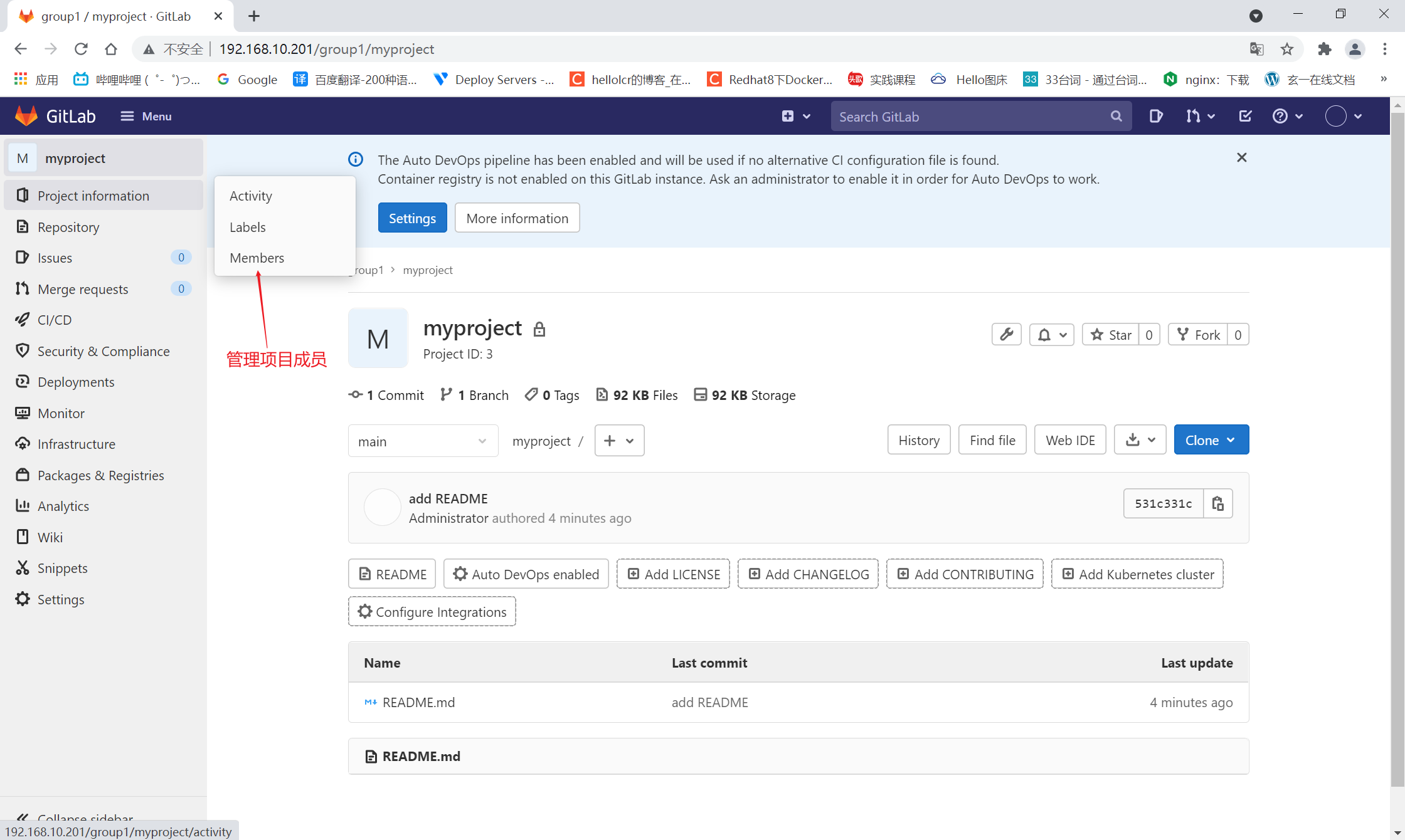Screen dimensions: 1405x840
Task: Expand the Clone dropdown button
Action: pyautogui.click(x=1211, y=440)
